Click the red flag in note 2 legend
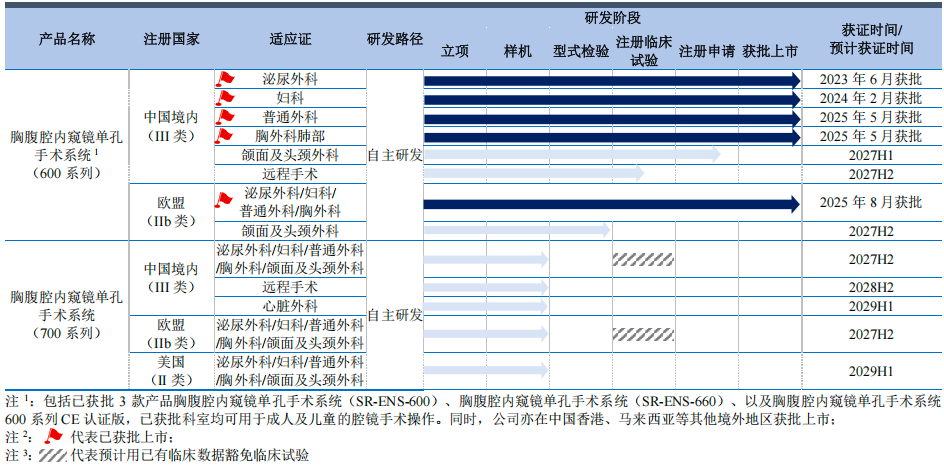The height and width of the screenshot is (470, 944). pos(54,436)
